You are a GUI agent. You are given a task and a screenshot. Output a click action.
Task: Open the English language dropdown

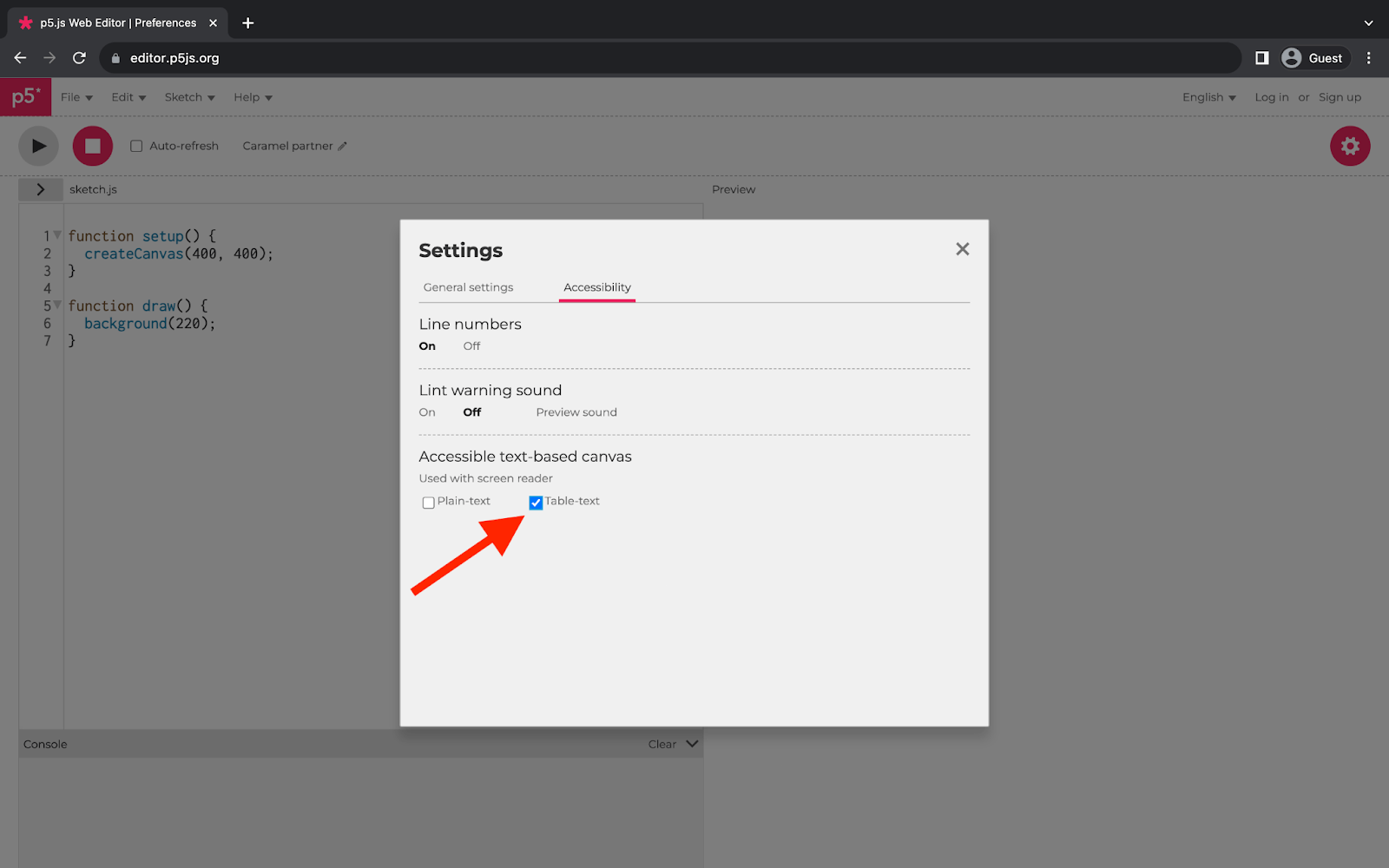coord(1208,96)
